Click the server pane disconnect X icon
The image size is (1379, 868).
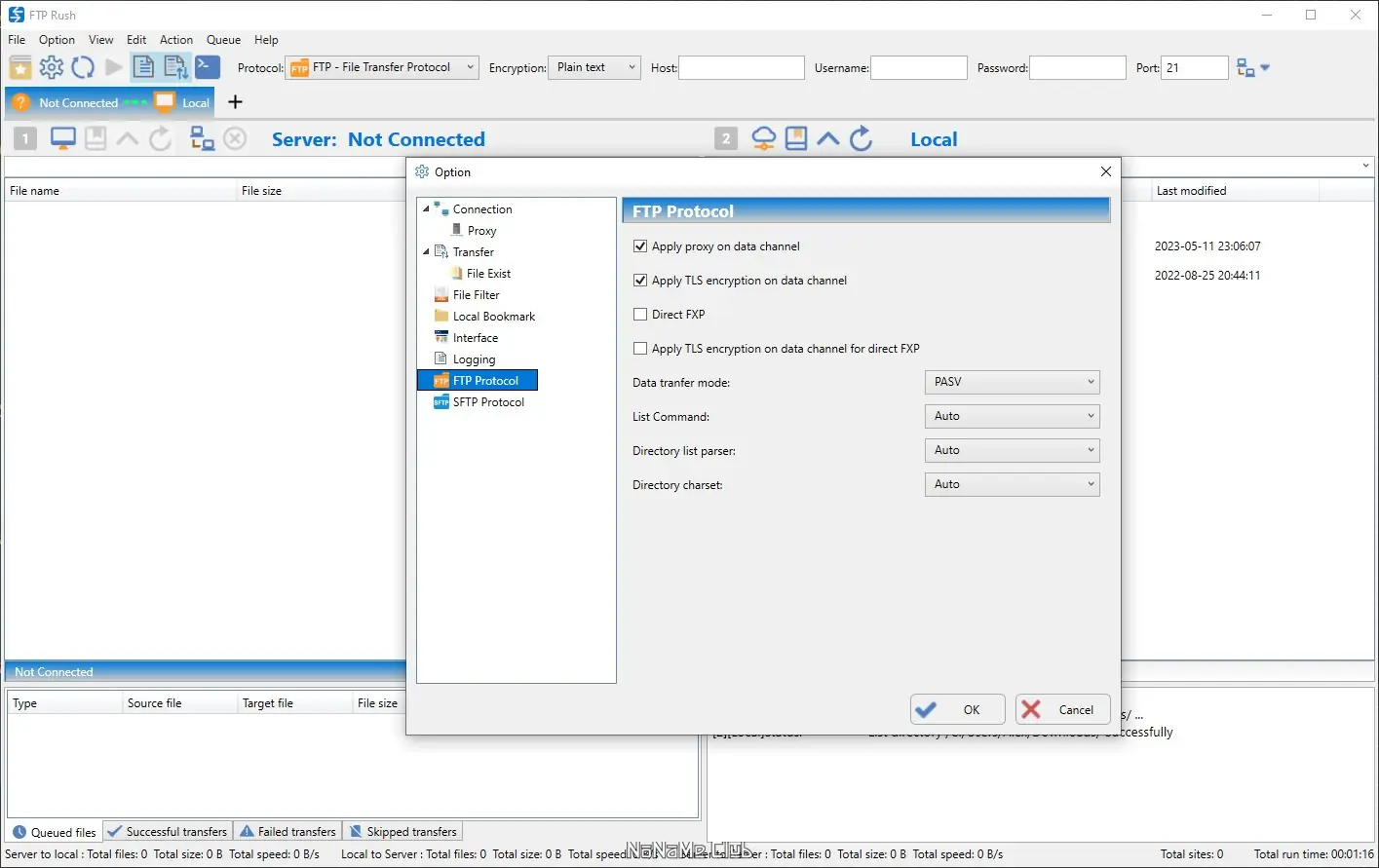[x=235, y=138]
